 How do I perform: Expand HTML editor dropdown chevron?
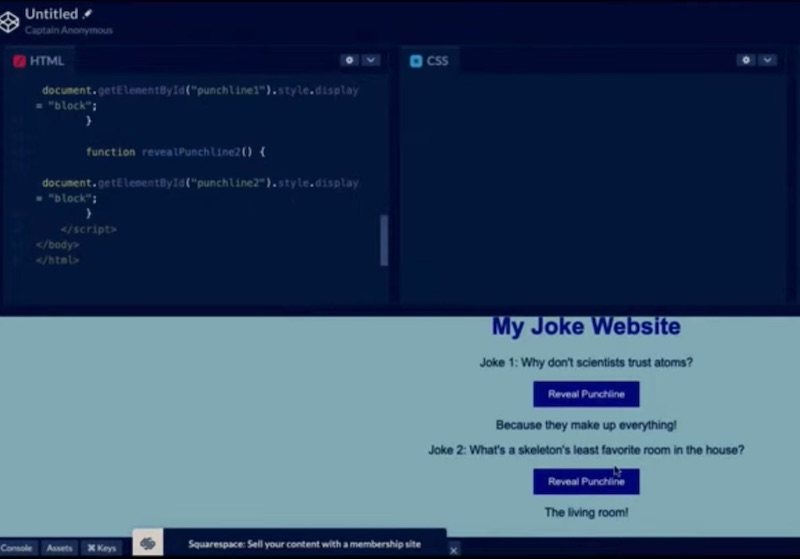371,60
